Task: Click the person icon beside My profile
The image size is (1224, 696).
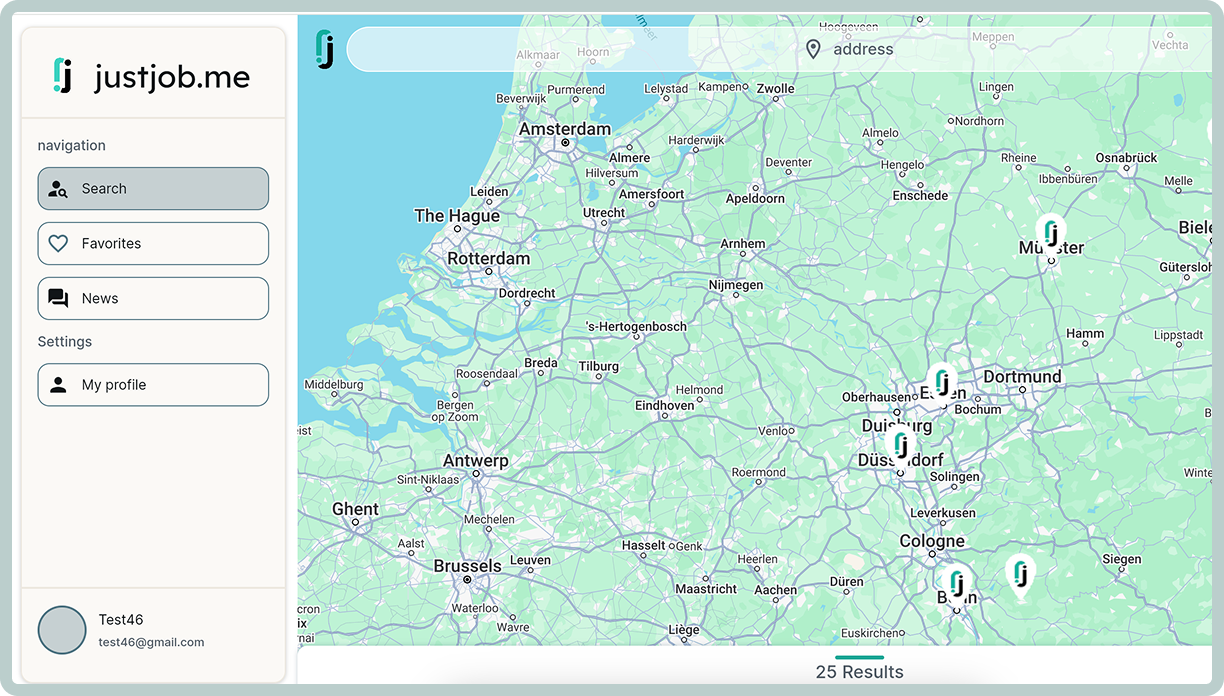Action: pos(58,384)
